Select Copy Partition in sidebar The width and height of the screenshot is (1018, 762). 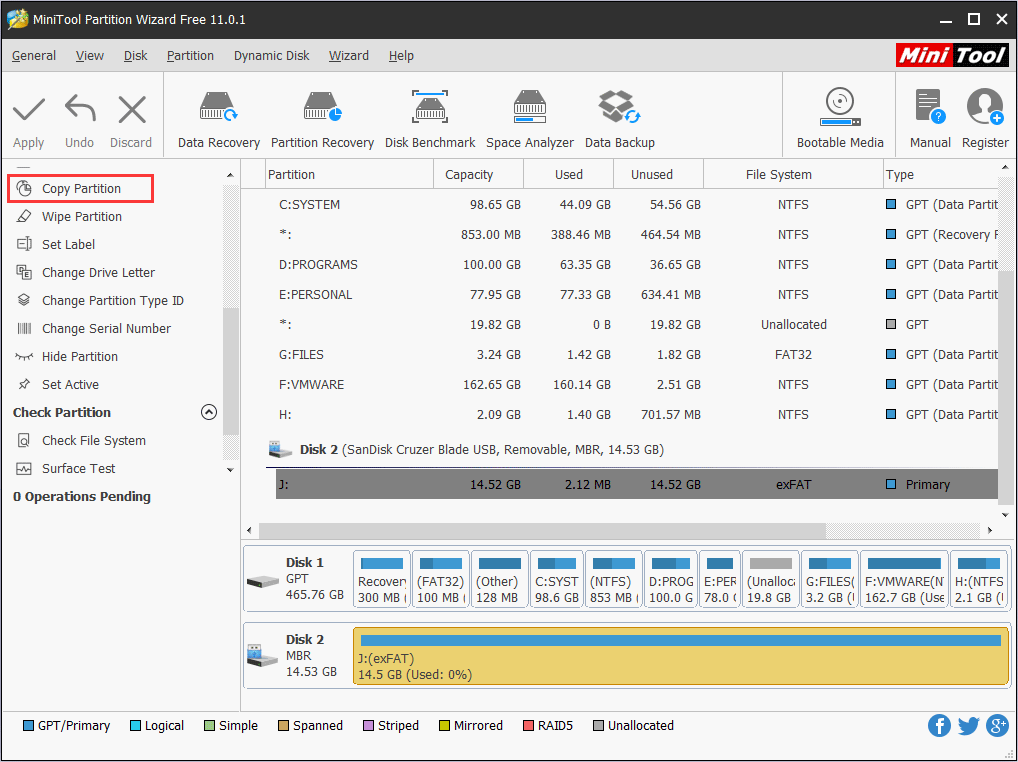click(x=81, y=188)
